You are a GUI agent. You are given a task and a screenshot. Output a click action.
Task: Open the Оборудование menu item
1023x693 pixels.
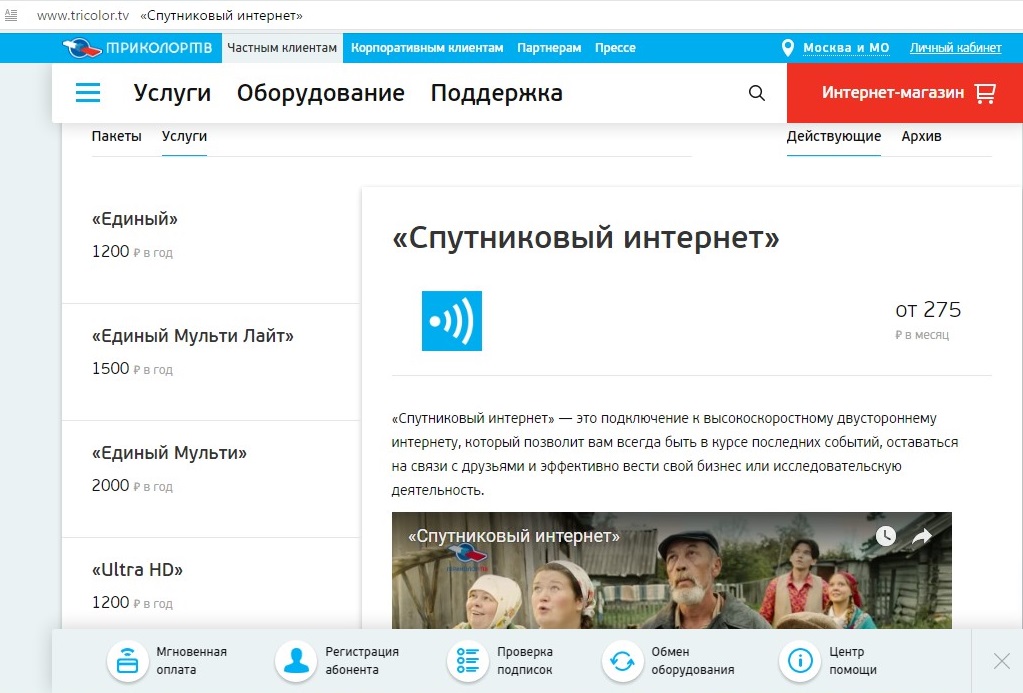pos(320,93)
